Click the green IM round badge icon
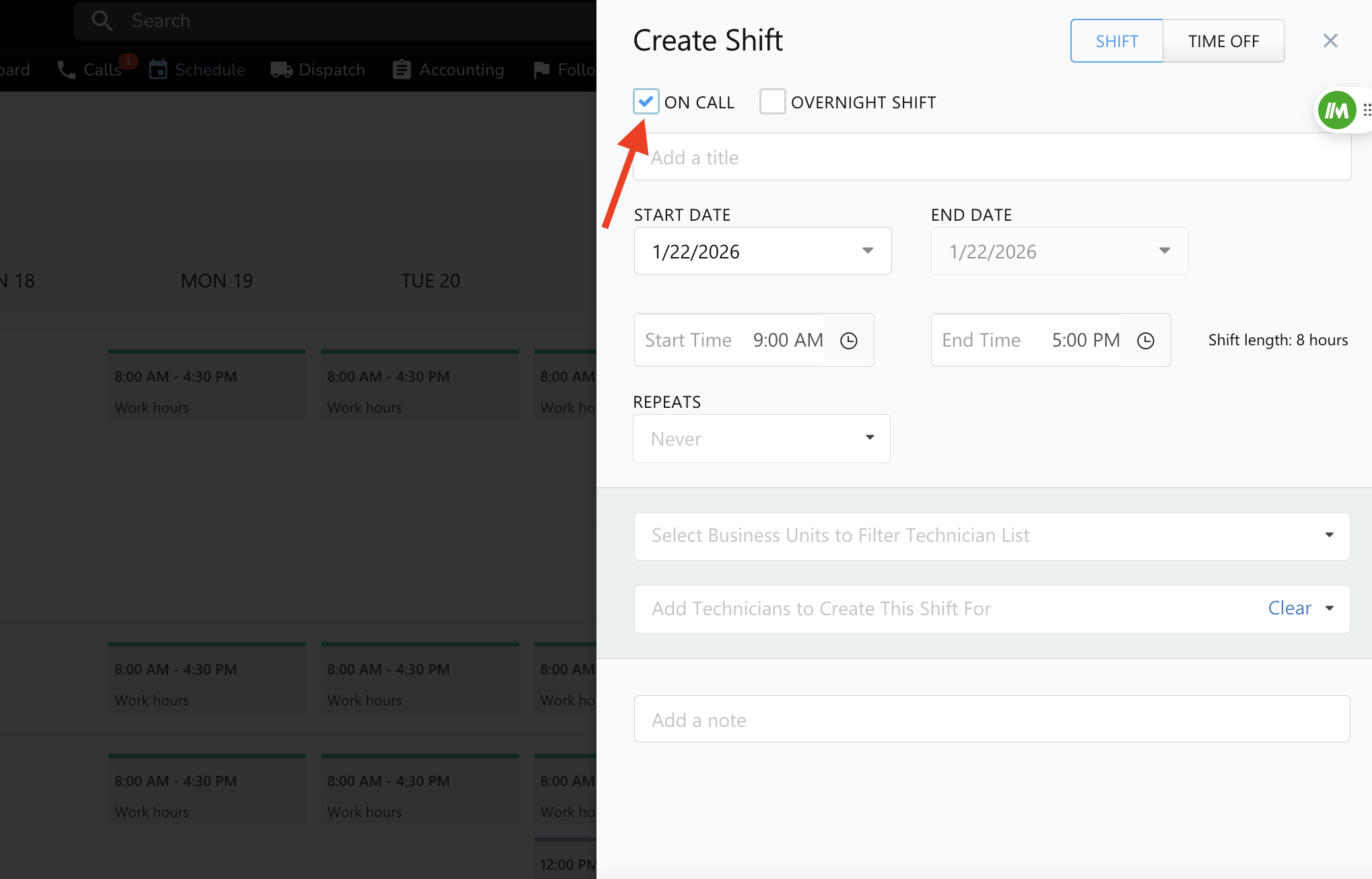1372x879 pixels. [1336, 110]
